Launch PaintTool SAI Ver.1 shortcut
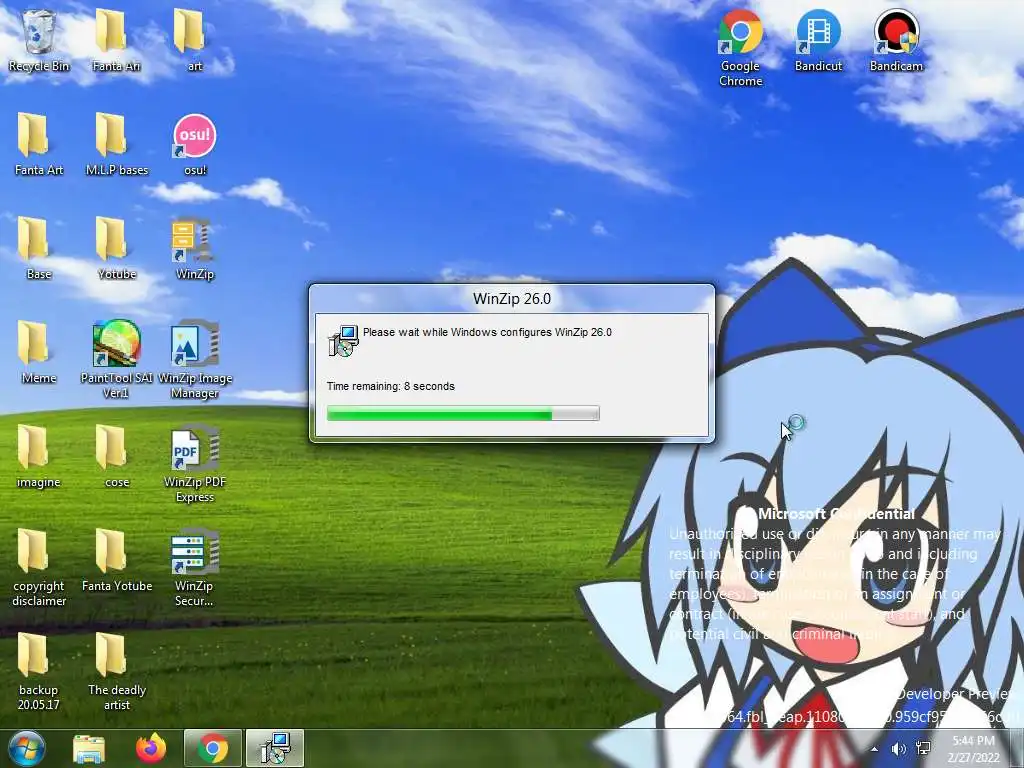The height and width of the screenshot is (768, 1024). point(117,359)
